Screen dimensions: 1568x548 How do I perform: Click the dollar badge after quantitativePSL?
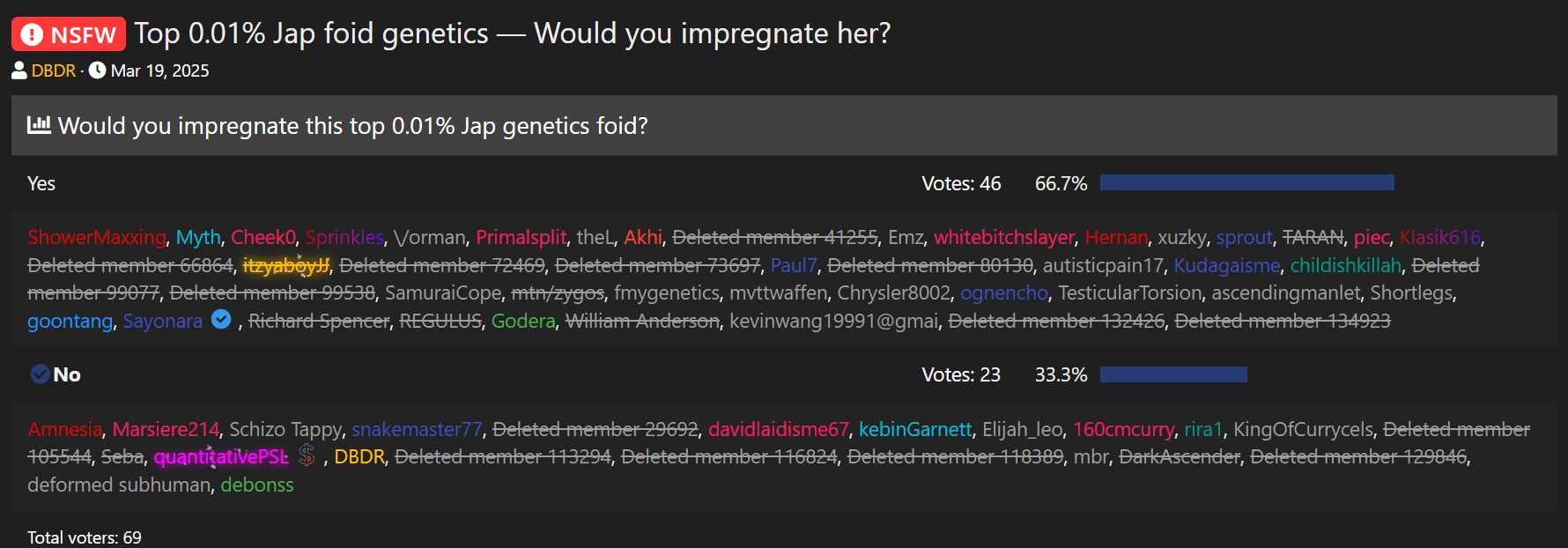click(307, 455)
